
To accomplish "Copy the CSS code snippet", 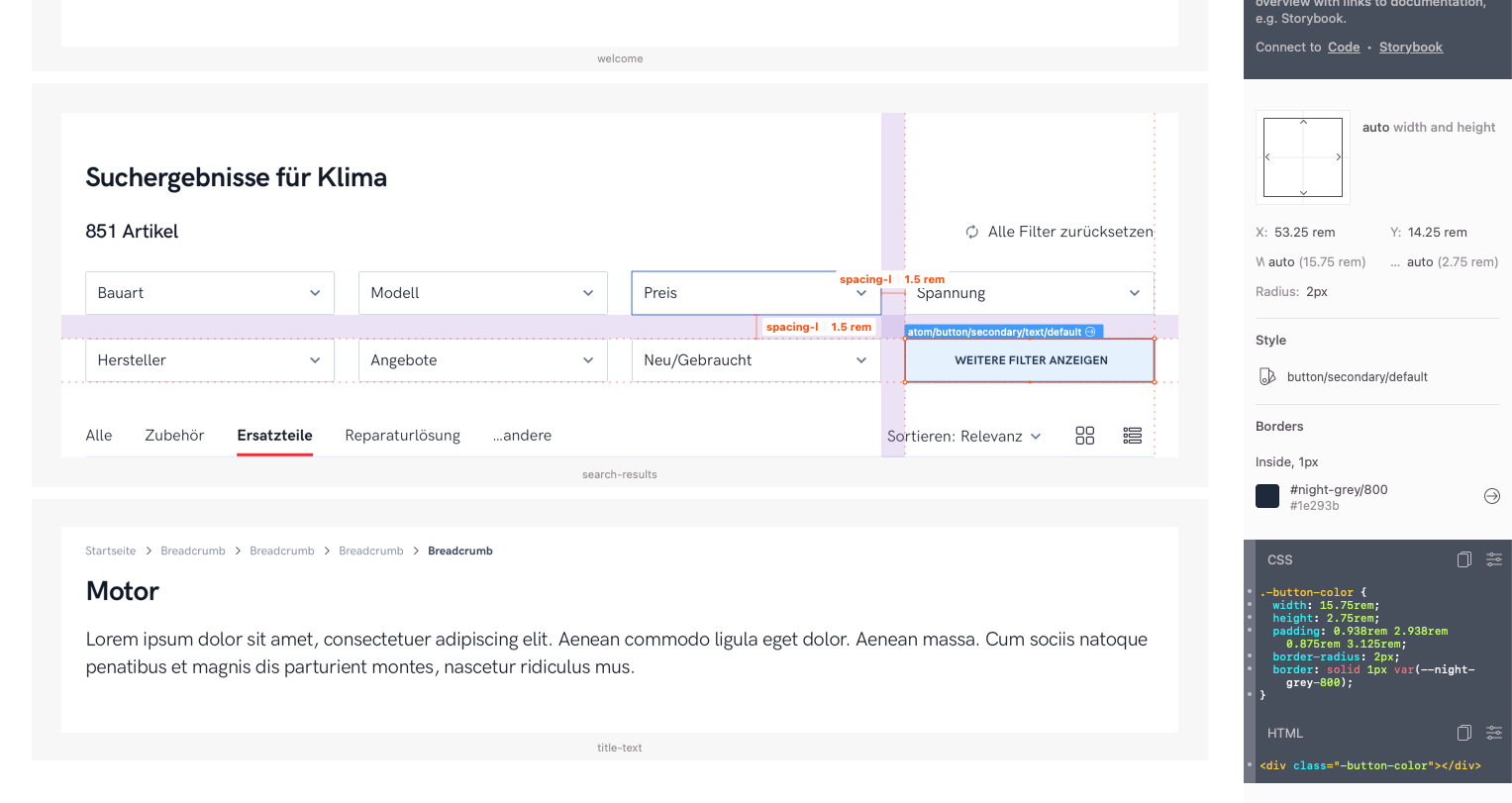I will click(x=1464, y=559).
